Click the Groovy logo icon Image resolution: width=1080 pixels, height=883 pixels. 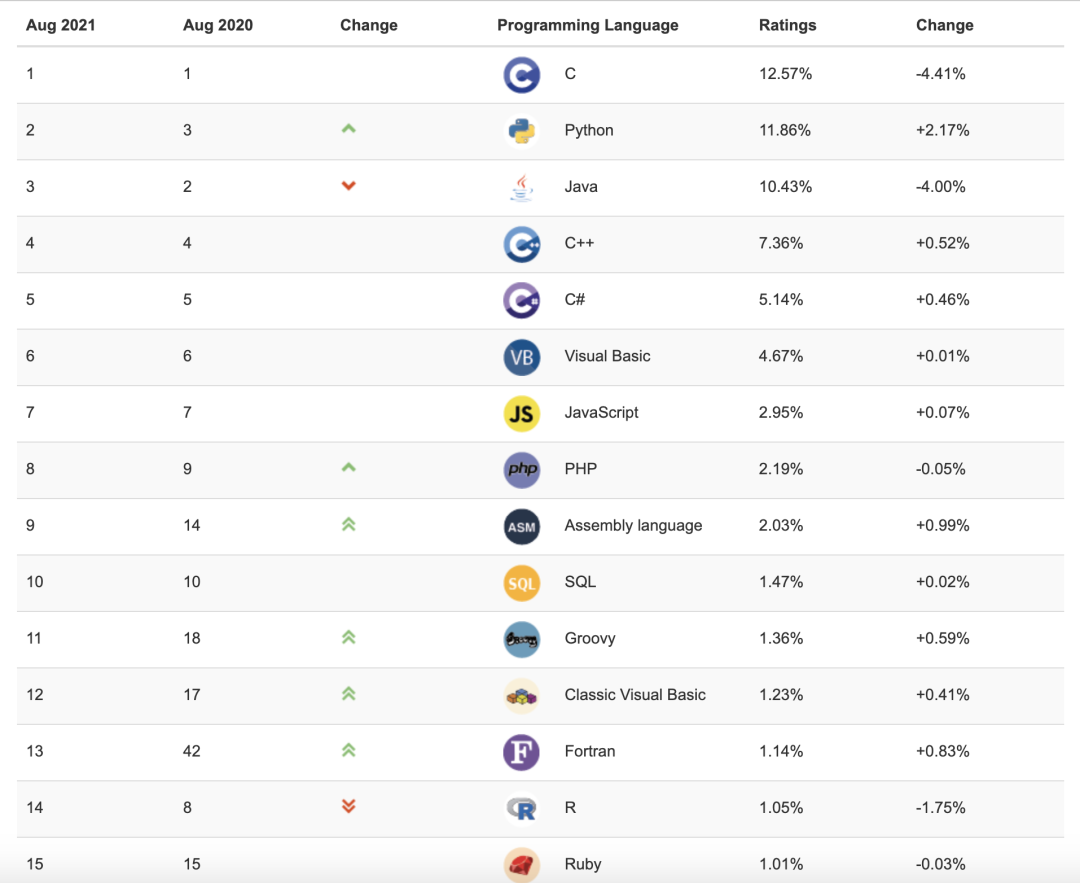coord(521,639)
